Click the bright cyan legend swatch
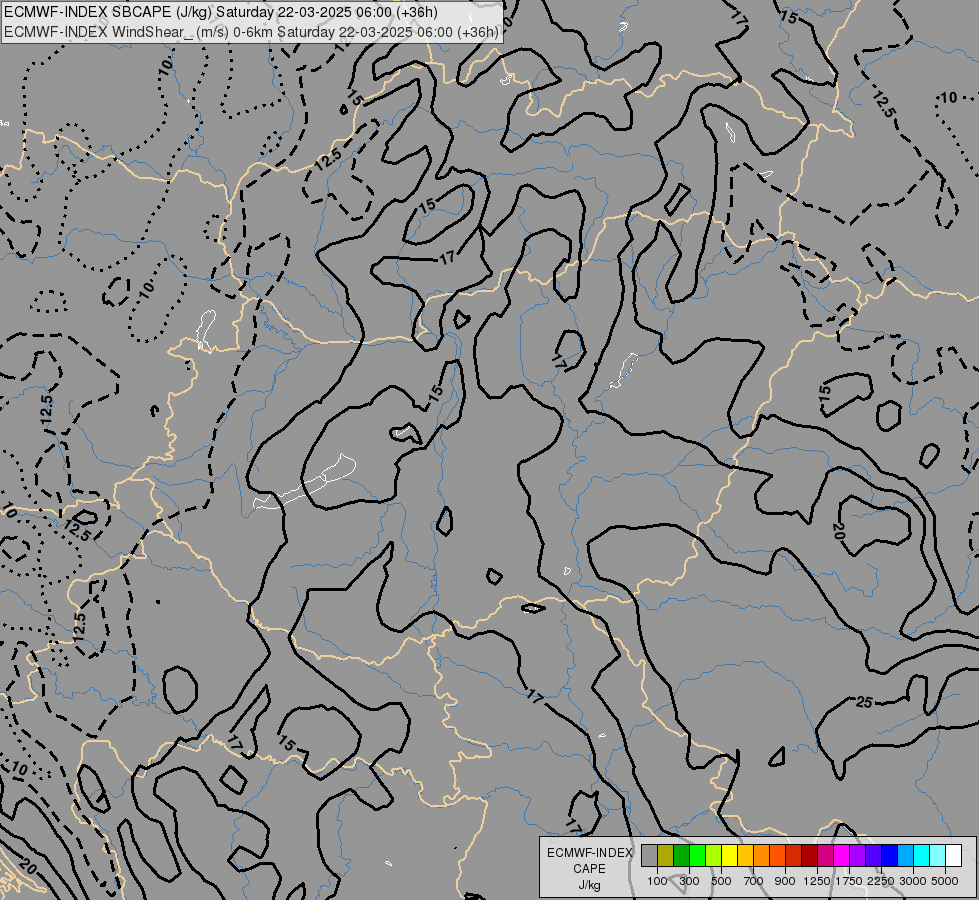 922,855
